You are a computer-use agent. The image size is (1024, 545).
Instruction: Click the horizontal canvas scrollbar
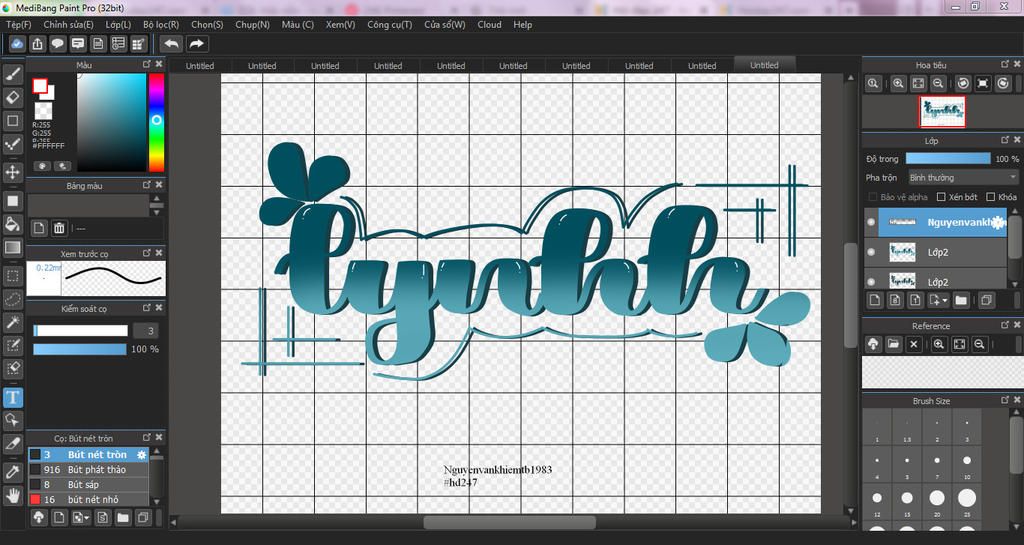pyautogui.click(x=509, y=522)
